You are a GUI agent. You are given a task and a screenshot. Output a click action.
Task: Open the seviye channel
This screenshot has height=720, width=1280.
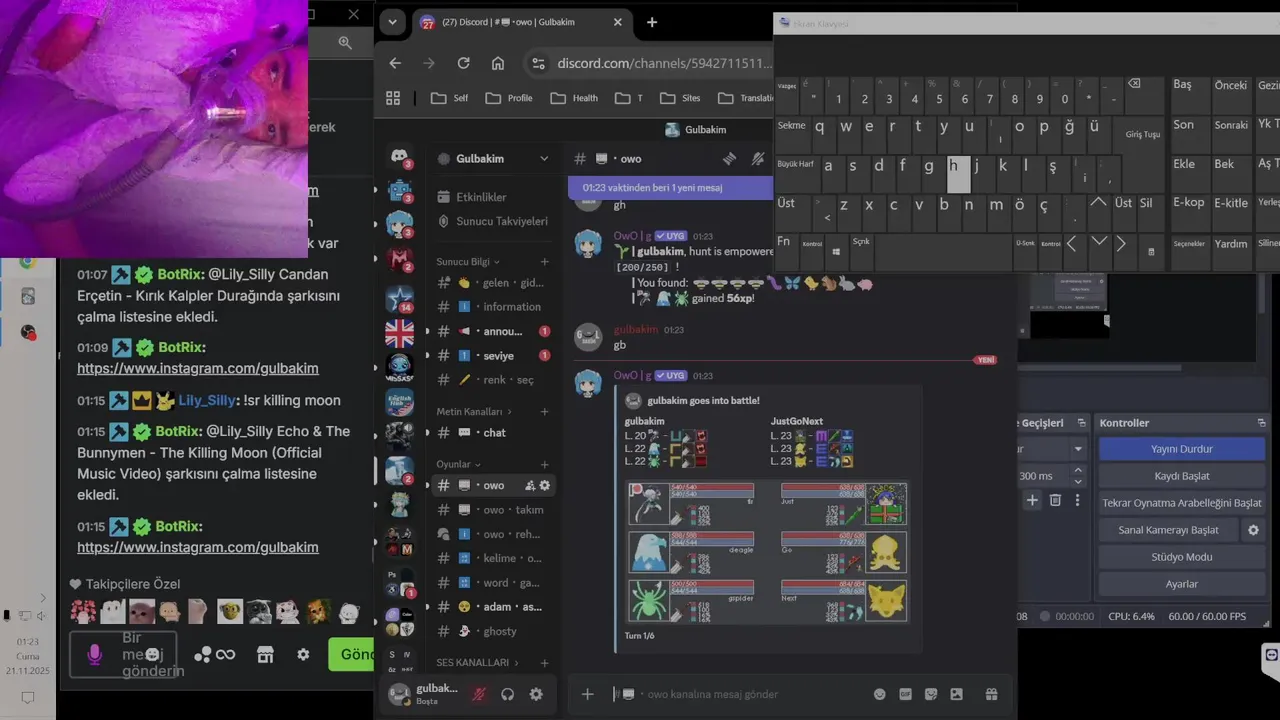(x=494, y=356)
